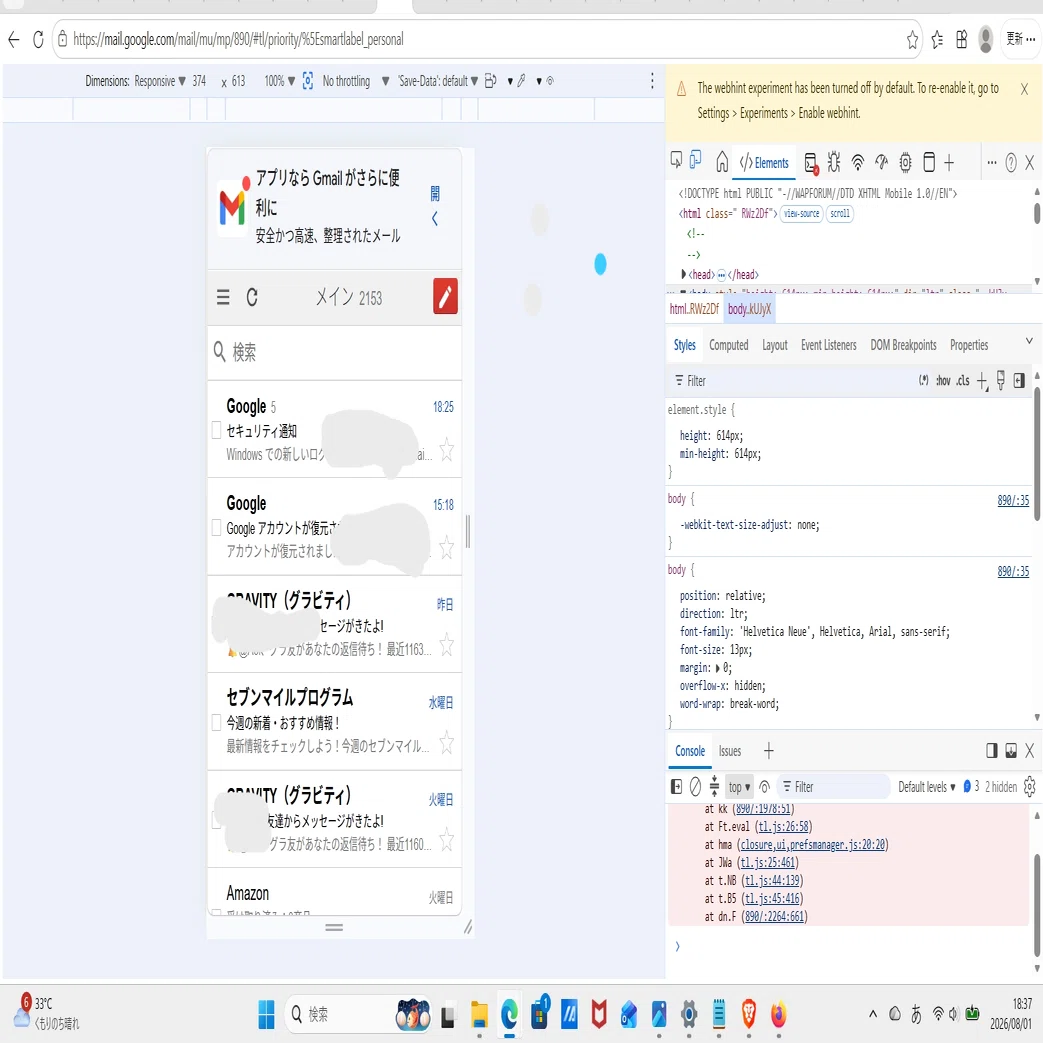
Task: Open the tl.js:26:58 stack trace link
Action: pyautogui.click(x=784, y=827)
